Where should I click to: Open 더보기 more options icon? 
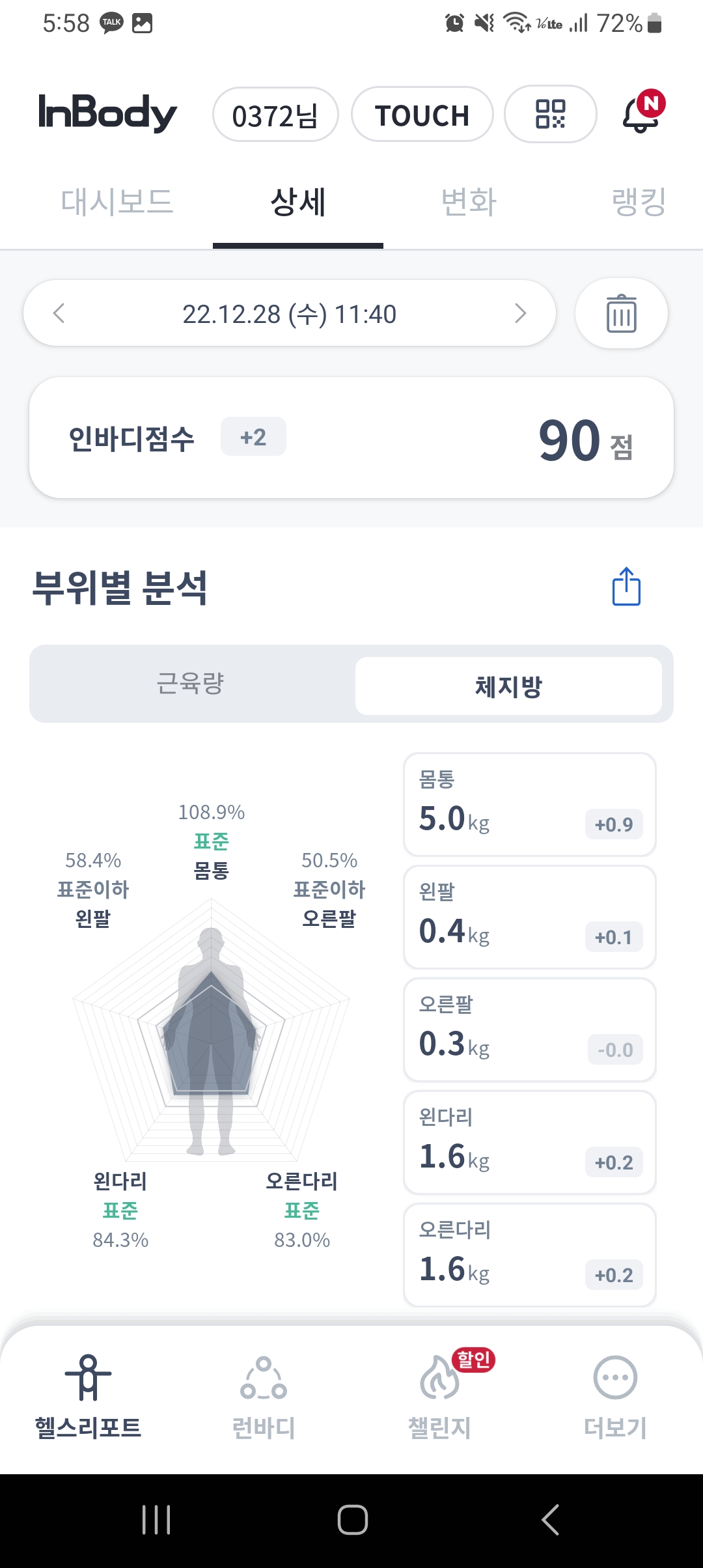click(x=615, y=1377)
